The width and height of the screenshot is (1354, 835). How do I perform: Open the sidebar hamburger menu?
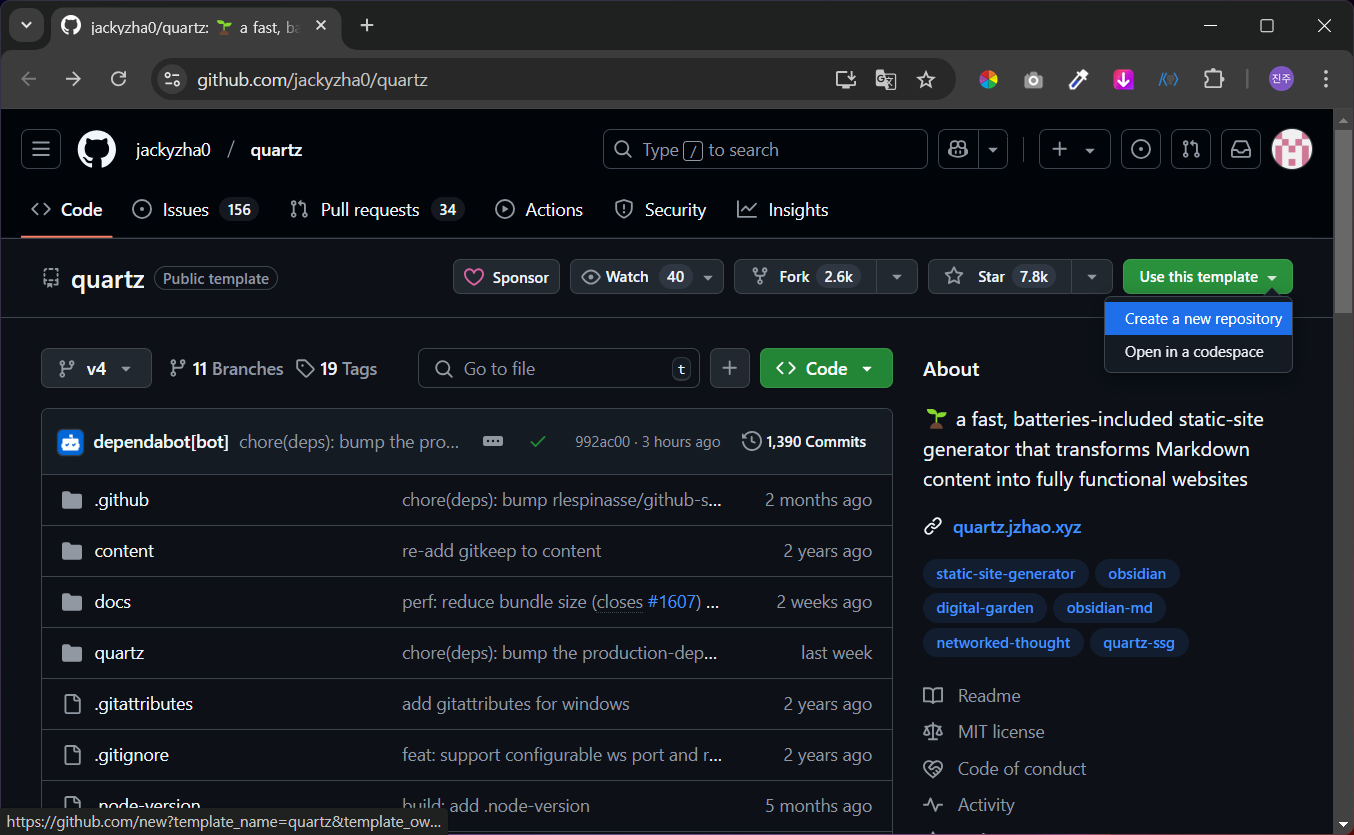coord(40,149)
